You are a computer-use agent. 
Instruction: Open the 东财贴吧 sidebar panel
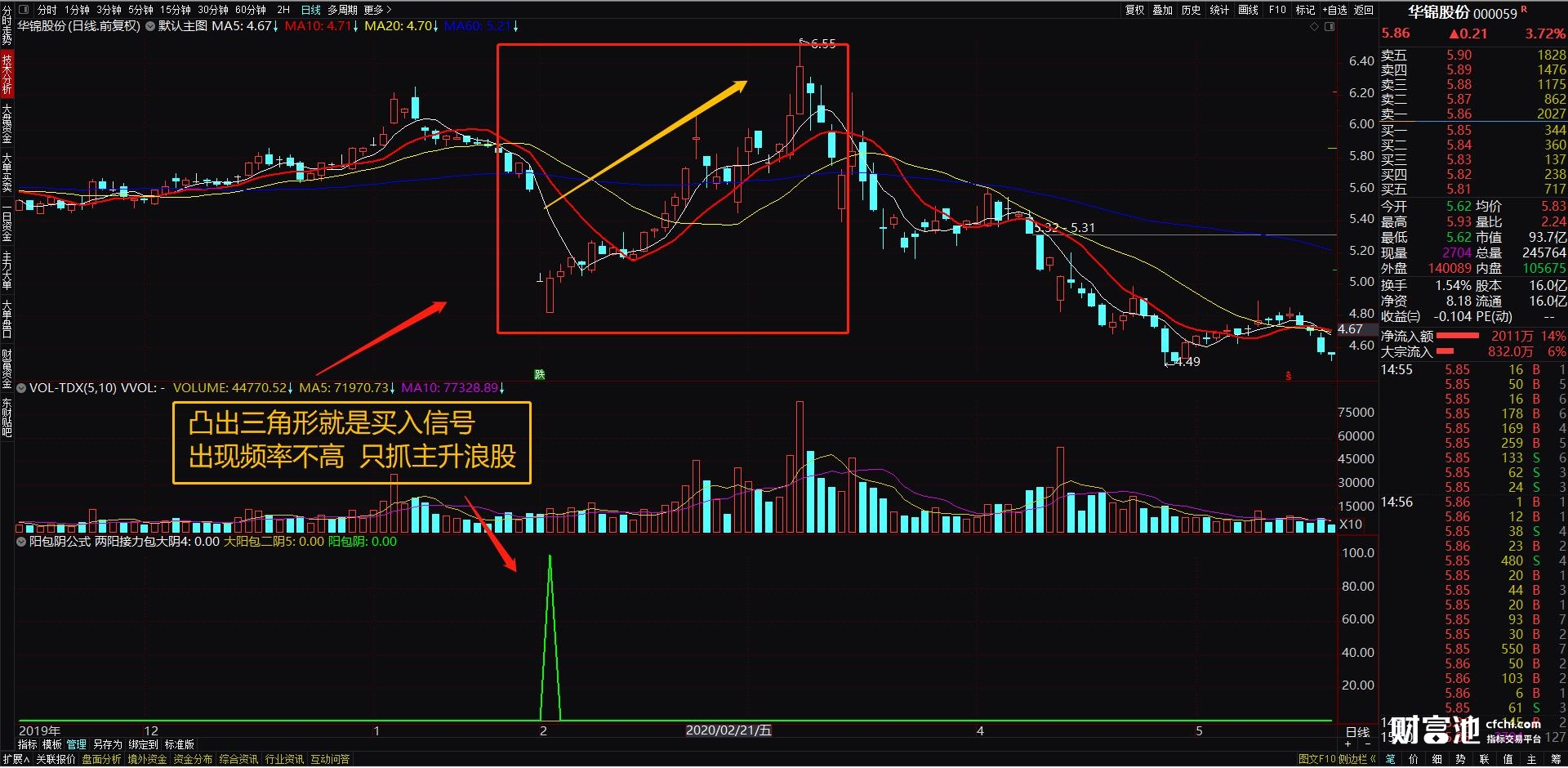point(7,417)
